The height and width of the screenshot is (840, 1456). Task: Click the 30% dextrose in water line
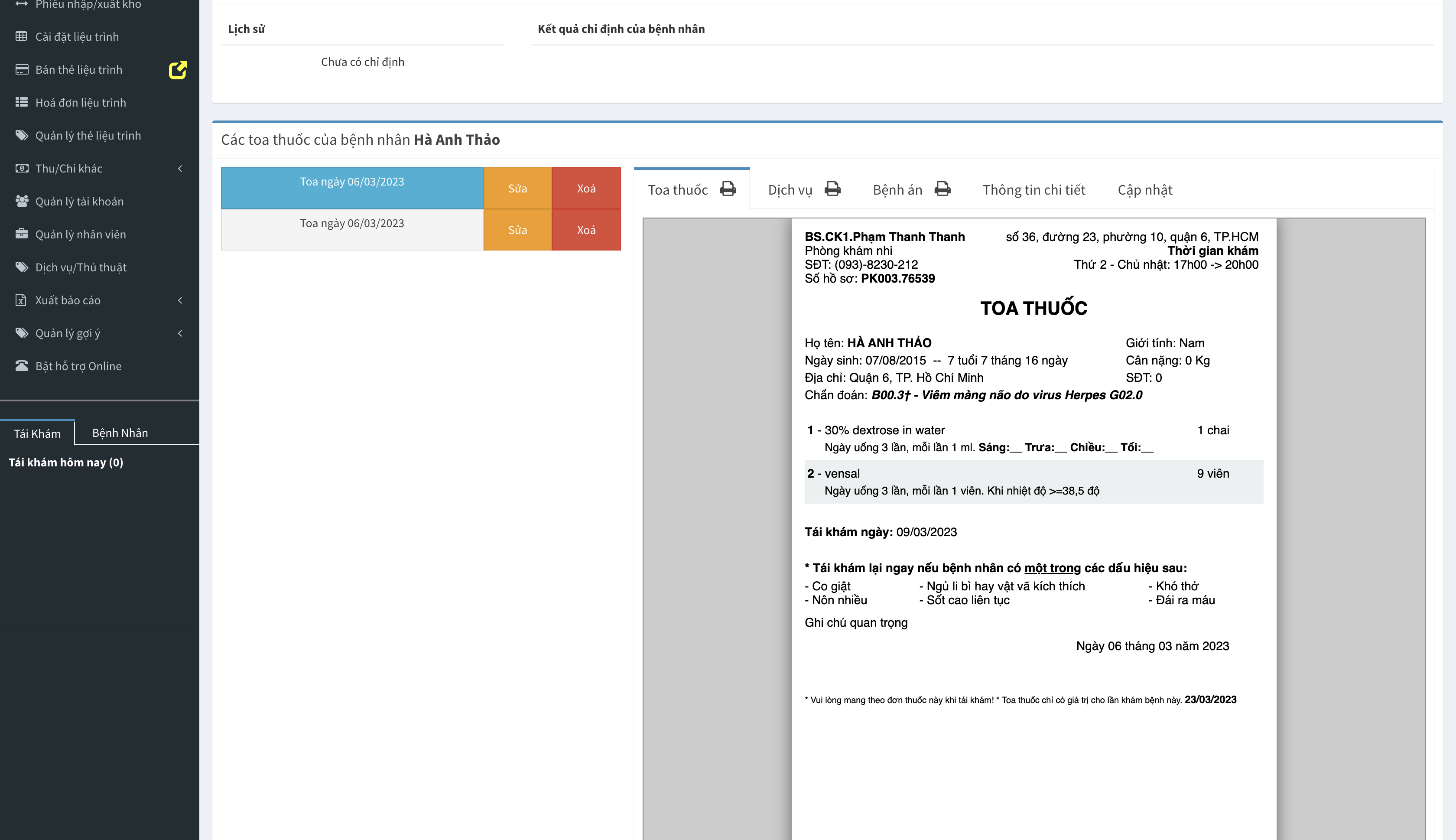(884, 430)
